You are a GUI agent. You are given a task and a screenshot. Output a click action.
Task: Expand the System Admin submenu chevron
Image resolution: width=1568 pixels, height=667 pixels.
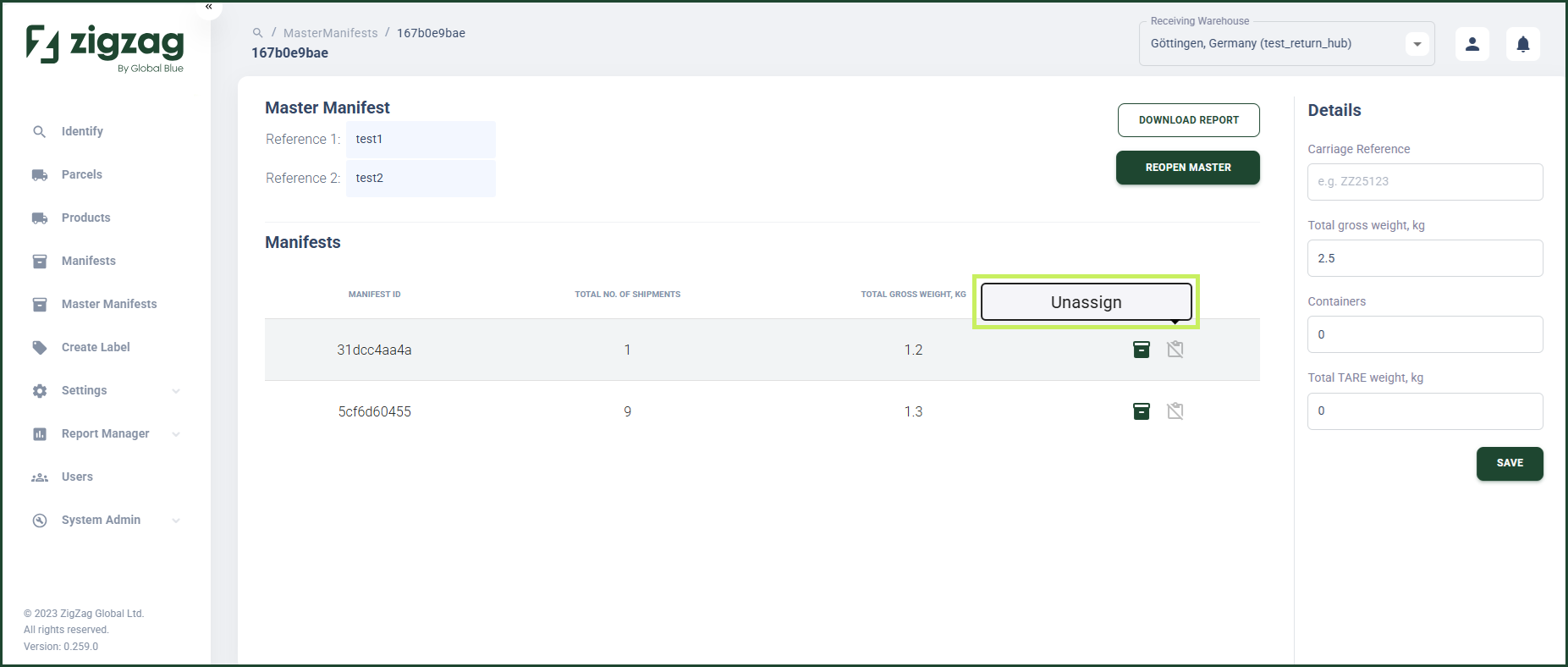point(176,521)
